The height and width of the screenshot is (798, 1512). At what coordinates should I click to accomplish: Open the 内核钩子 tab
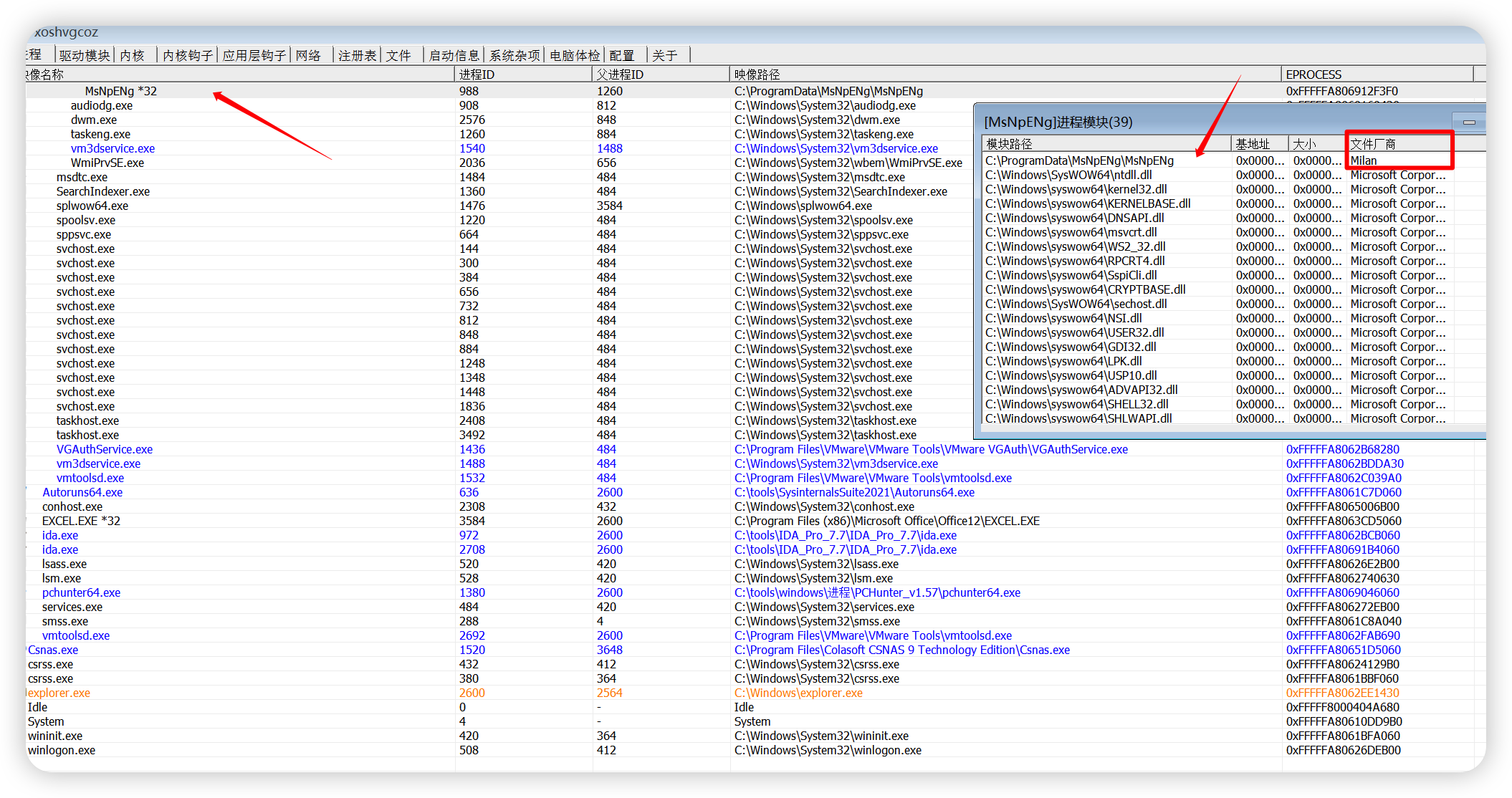[x=188, y=55]
